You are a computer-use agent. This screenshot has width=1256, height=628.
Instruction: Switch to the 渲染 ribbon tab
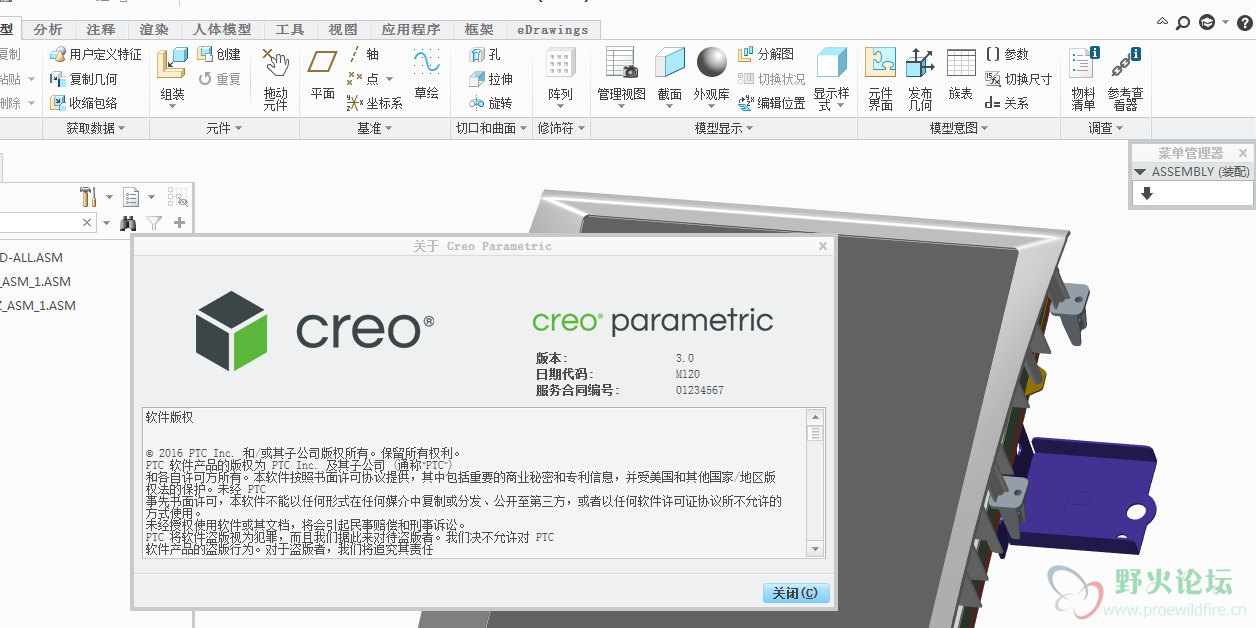pos(154,30)
